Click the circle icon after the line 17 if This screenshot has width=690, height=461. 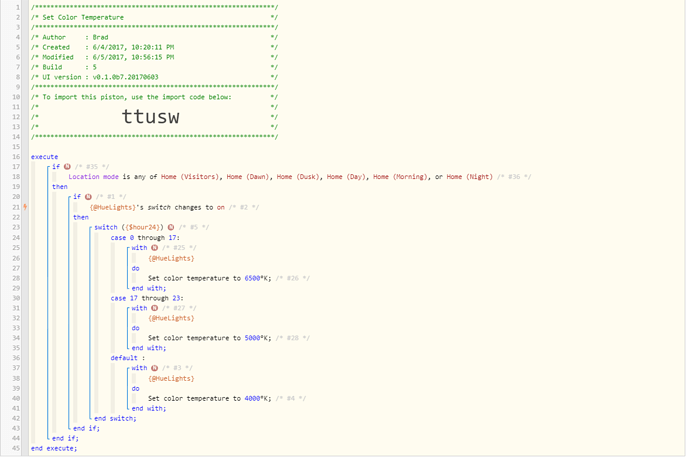[x=67, y=167]
